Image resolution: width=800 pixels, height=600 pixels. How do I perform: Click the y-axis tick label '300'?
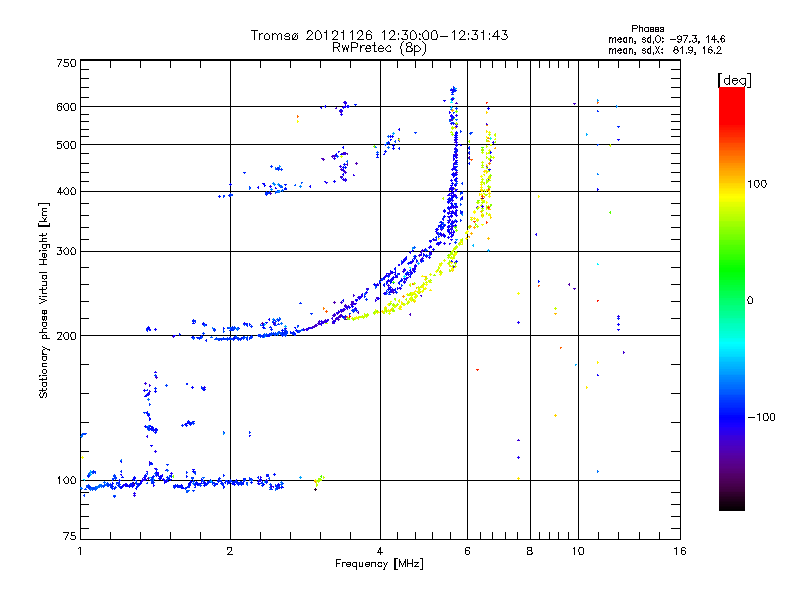[66, 251]
